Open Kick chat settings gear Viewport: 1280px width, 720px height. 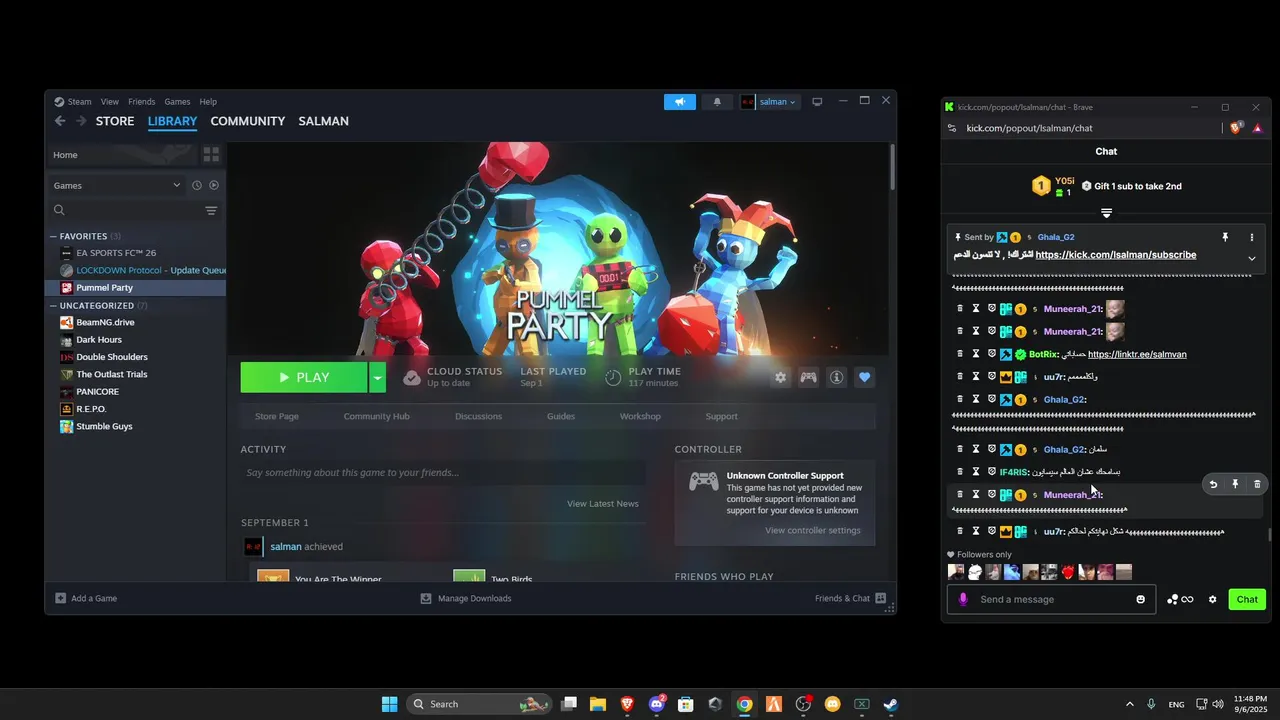point(1213,599)
